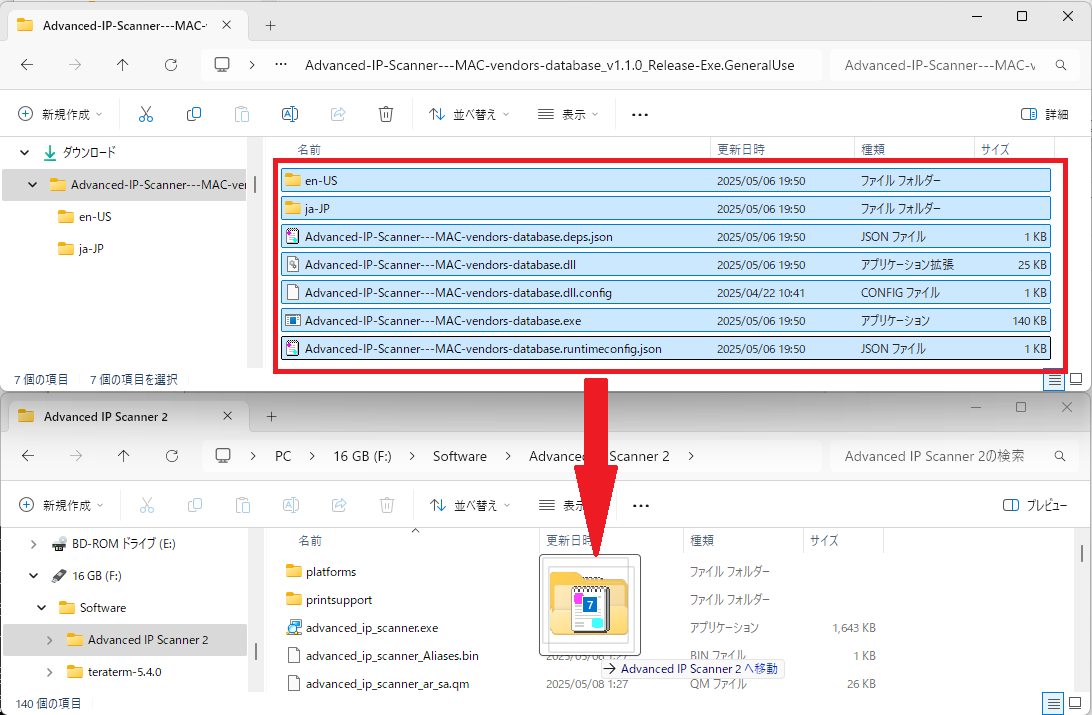Open 表示 view dropdown in top window

pyautogui.click(x=568, y=114)
